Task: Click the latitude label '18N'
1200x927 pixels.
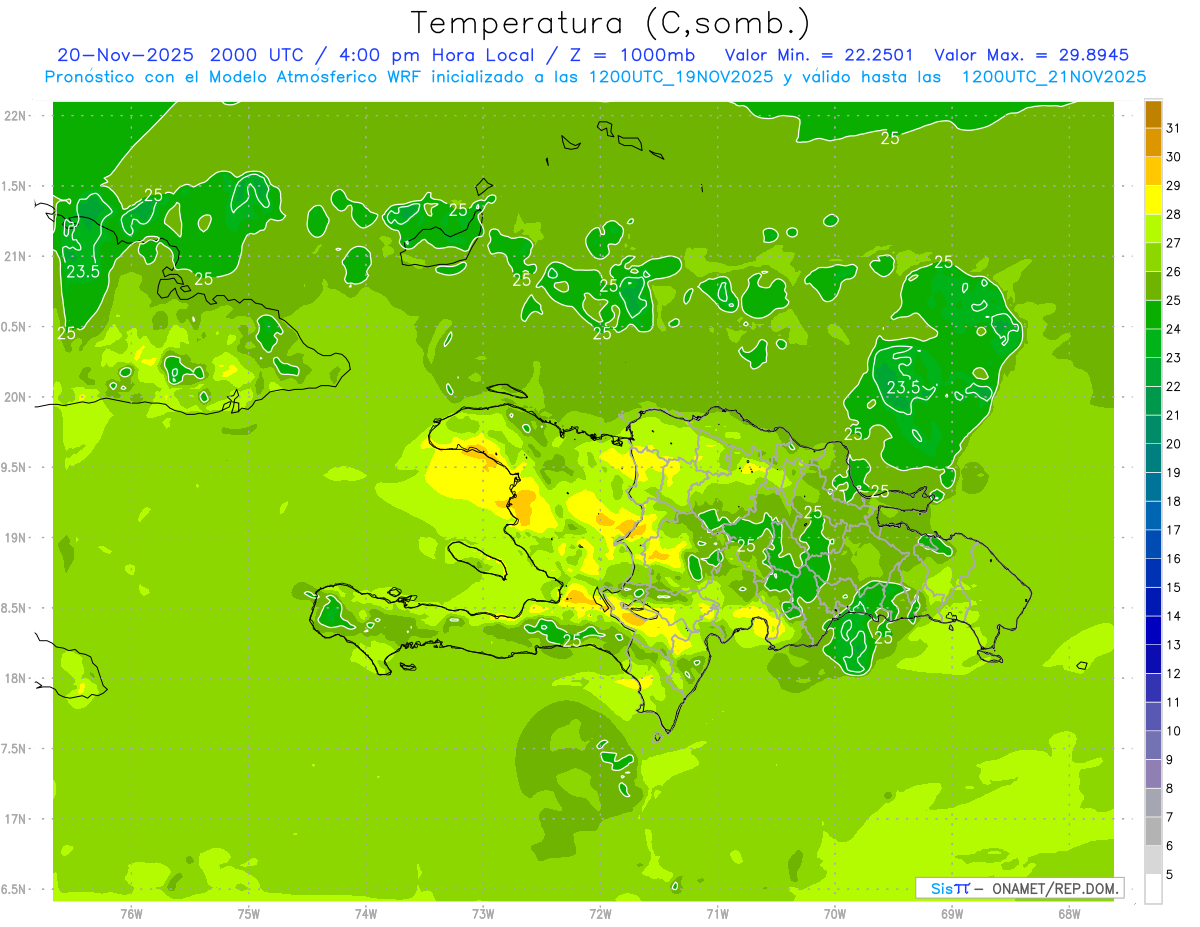Action: pyautogui.click(x=15, y=679)
